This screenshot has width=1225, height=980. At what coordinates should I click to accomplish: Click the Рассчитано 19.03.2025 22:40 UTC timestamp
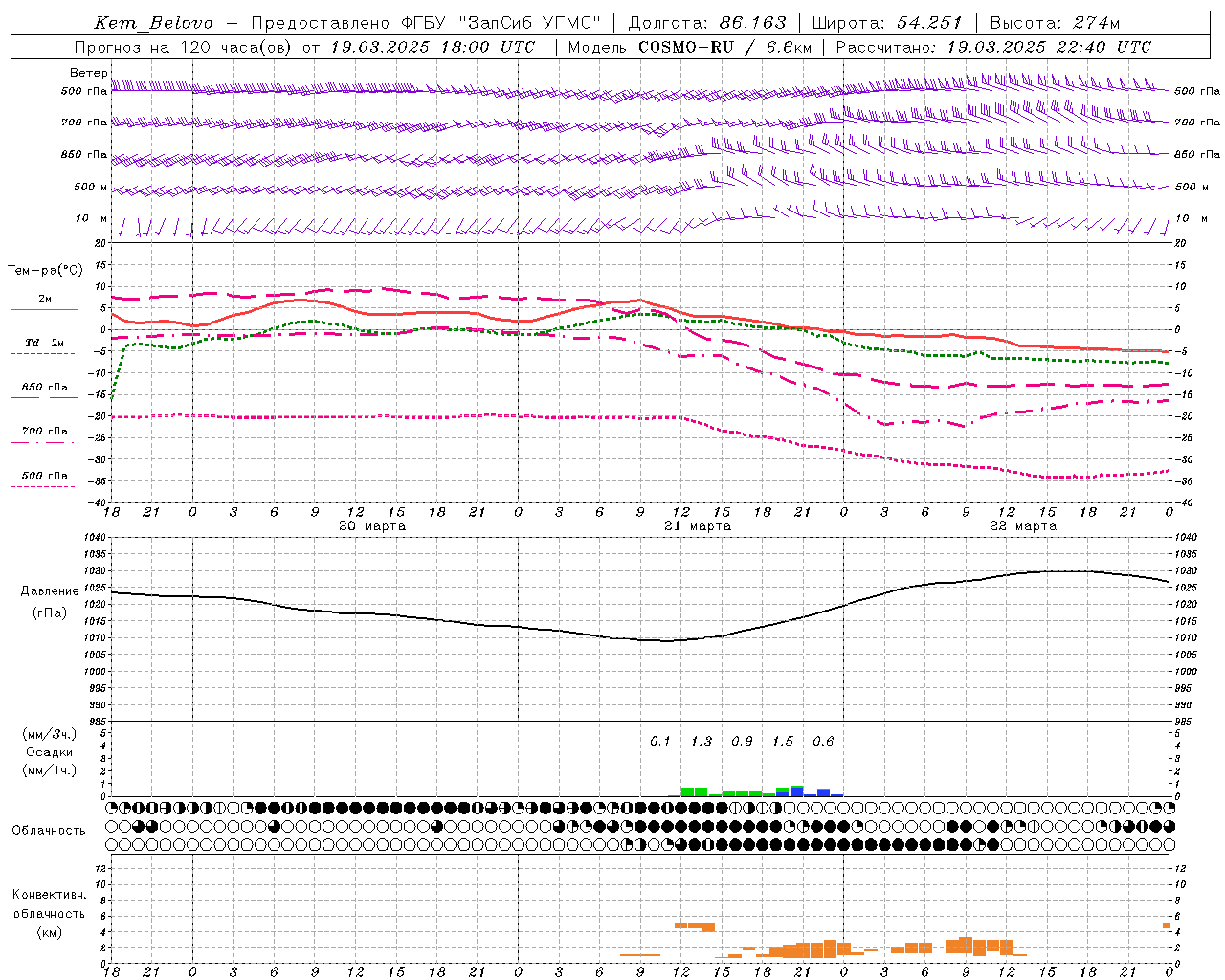pyautogui.click(x=993, y=47)
